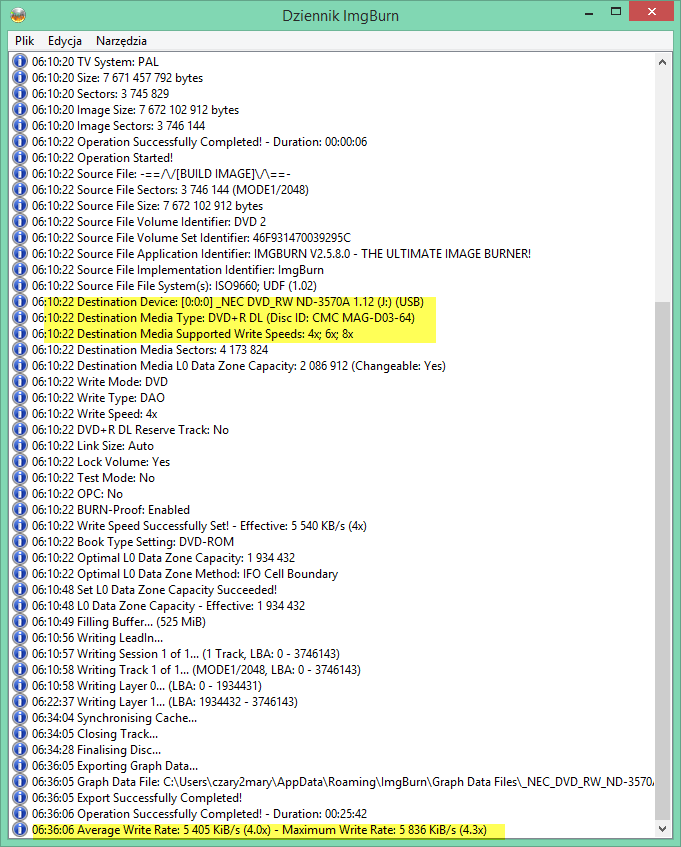Image resolution: width=681 pixels, height=847 pixels.
Task: Open the Narzędzia menu
Action: [x=122, y=41]
